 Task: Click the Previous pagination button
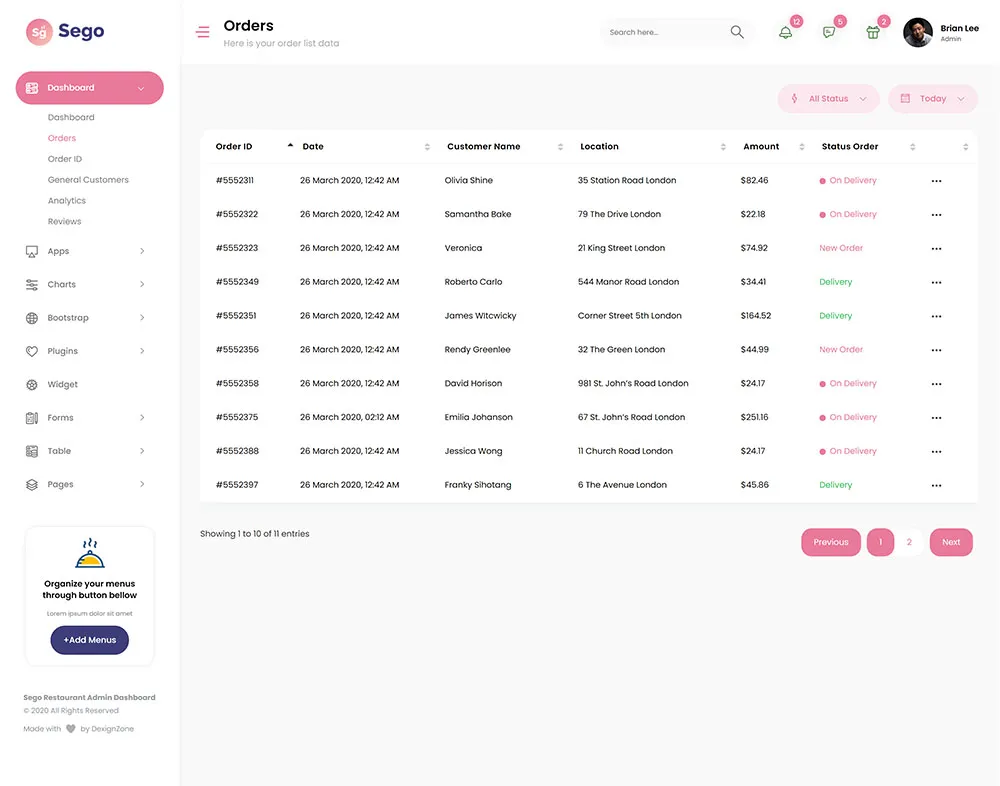tap(831, 542)
